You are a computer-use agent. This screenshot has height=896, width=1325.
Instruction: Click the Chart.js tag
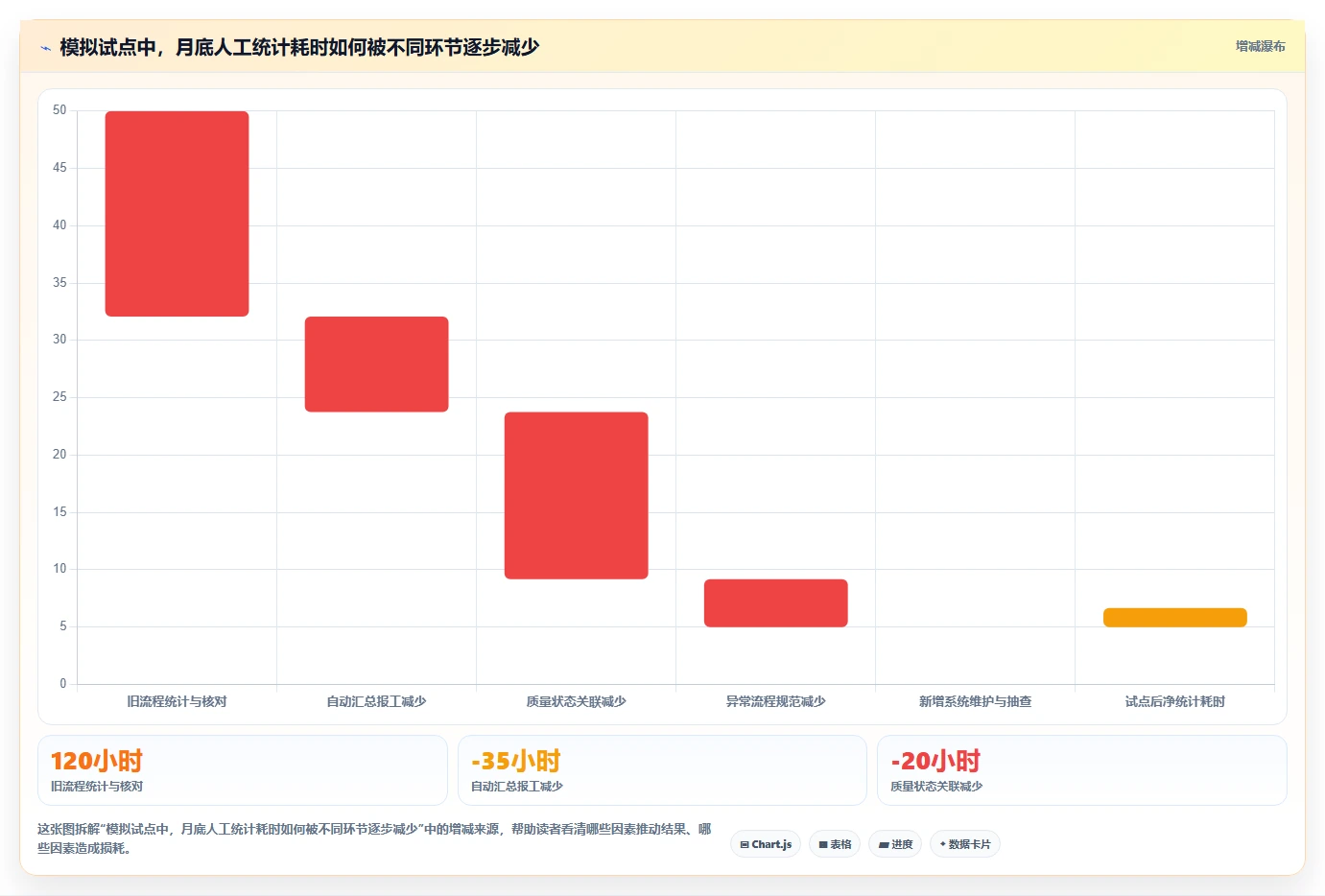coord(766,844)
